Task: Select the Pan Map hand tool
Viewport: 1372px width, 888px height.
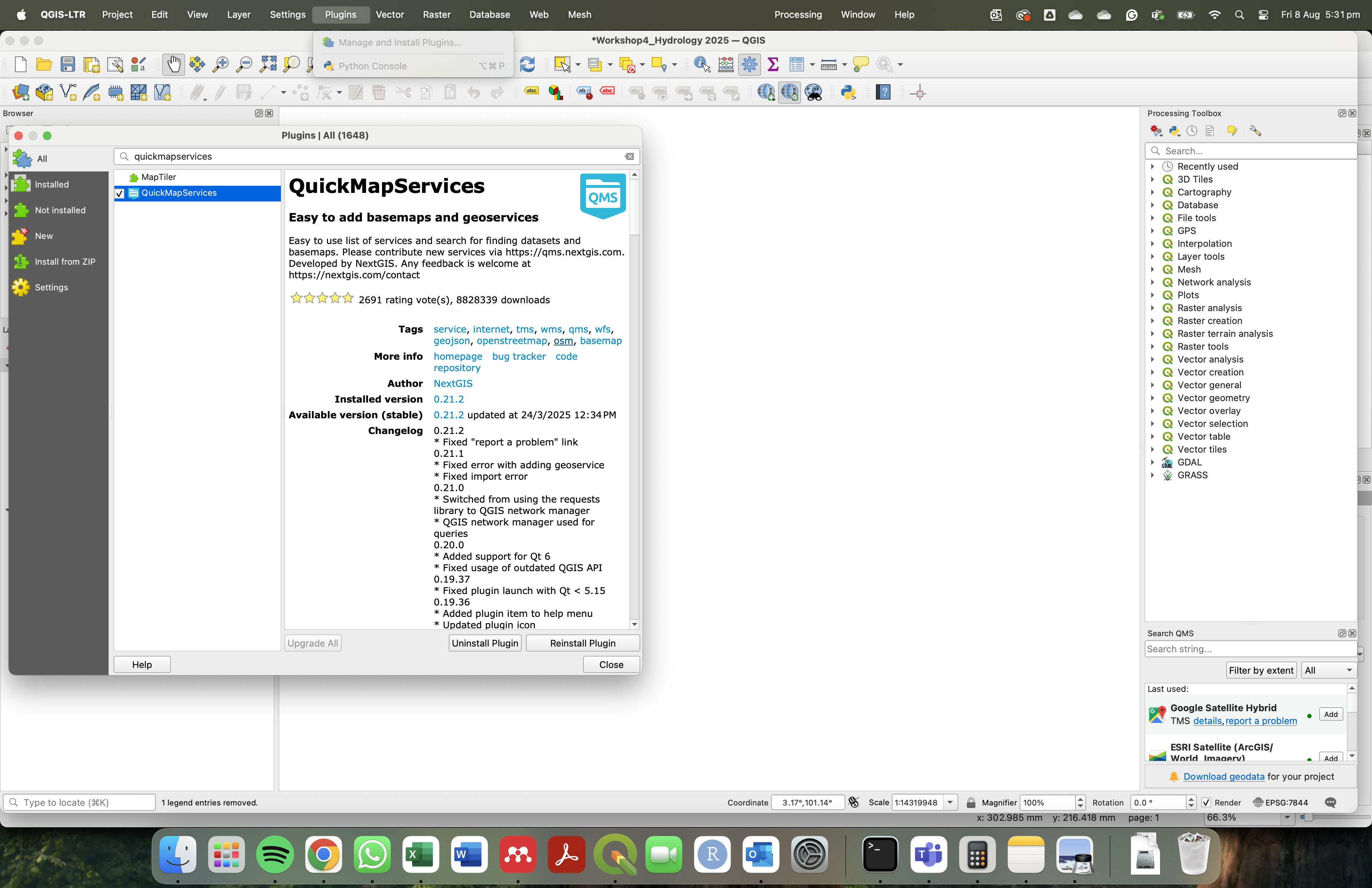Action: coord(174,65)
